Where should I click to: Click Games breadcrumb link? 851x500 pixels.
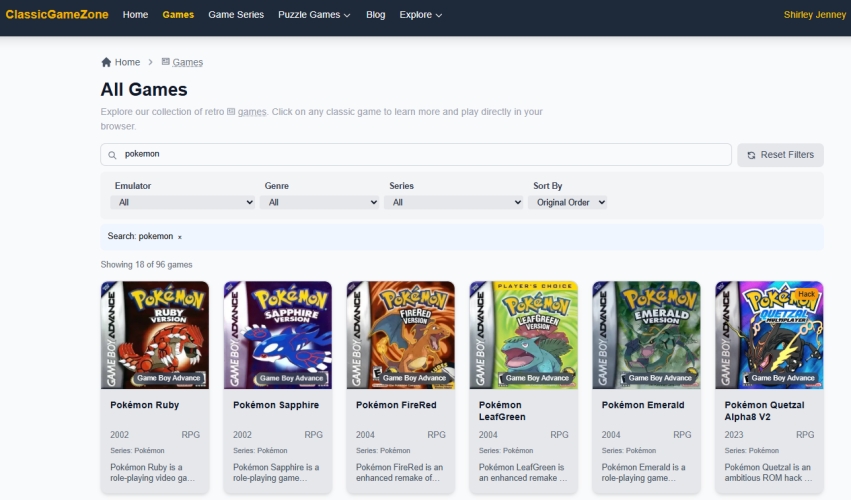point(187,62)
